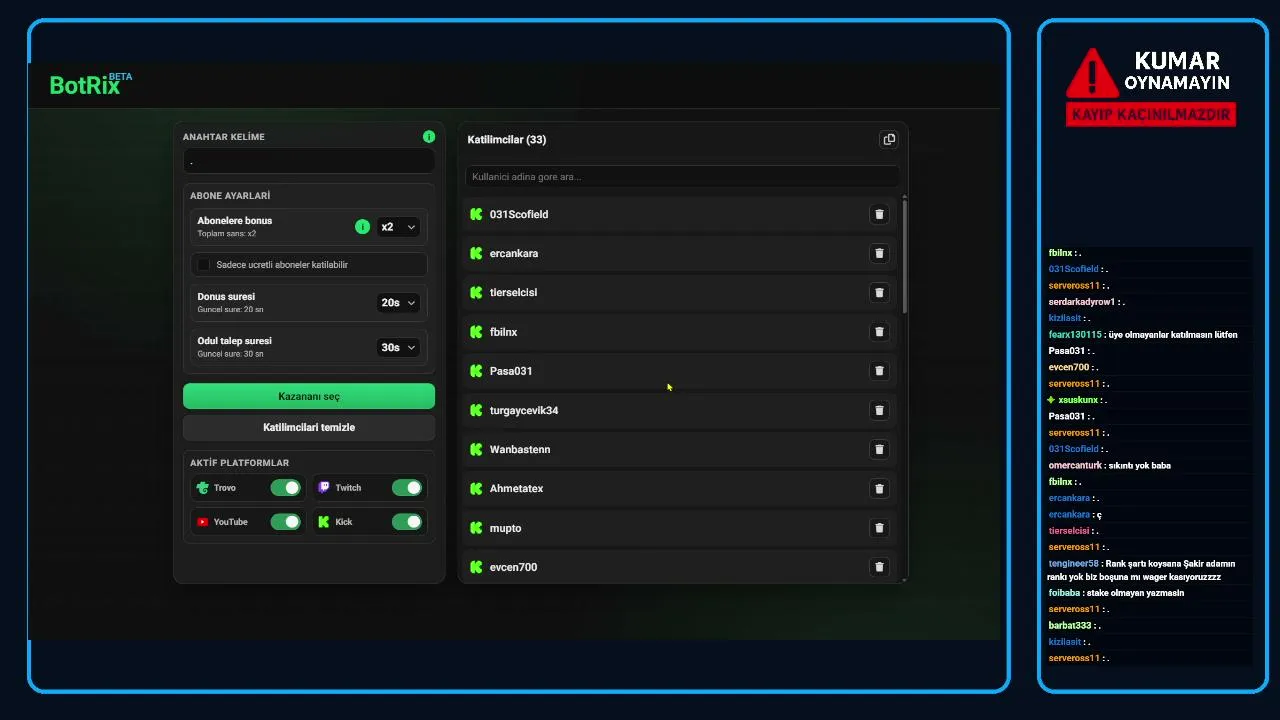
Task: Click Kick logo beside ercankara
Action: click(x=477, y=253)
